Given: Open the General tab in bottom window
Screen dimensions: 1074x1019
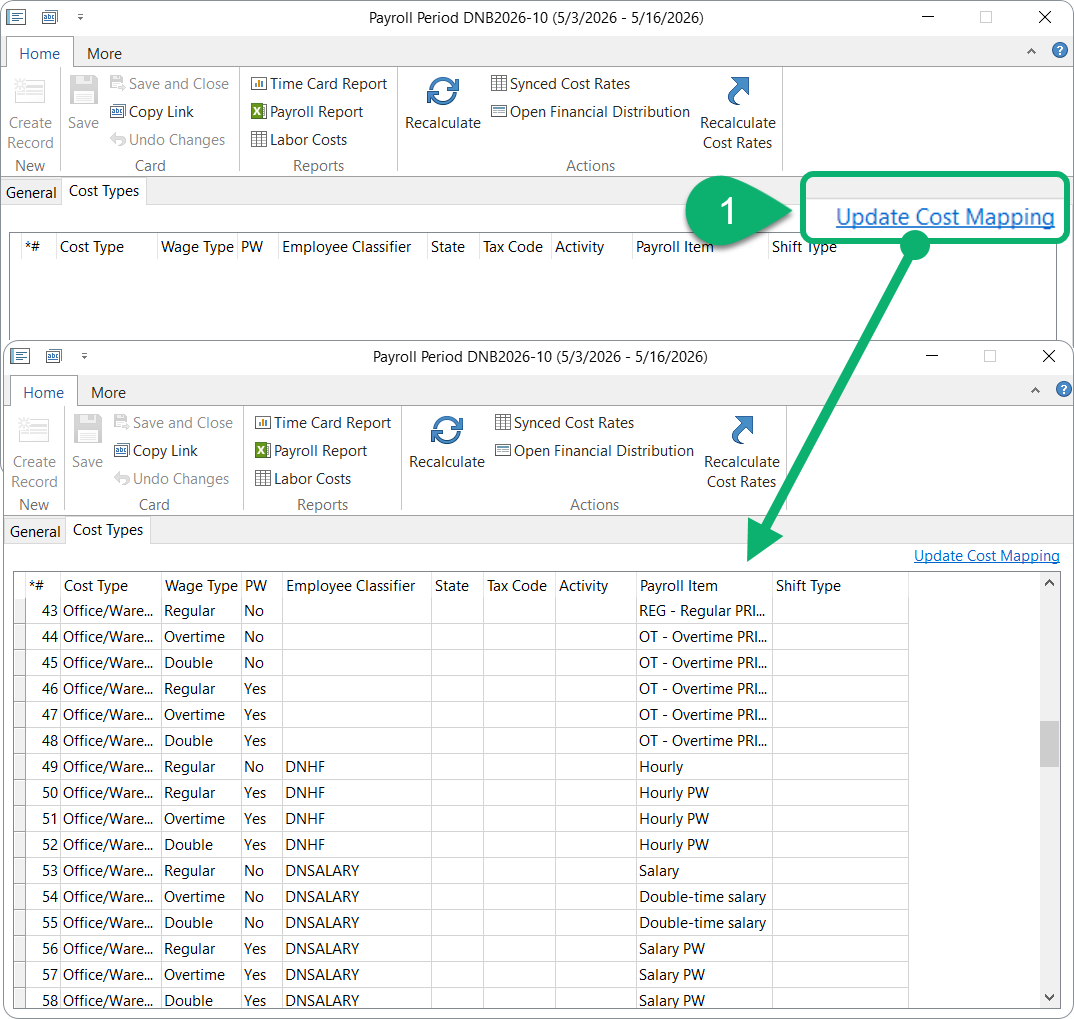Looking at the screenshot, I should 35,531.
